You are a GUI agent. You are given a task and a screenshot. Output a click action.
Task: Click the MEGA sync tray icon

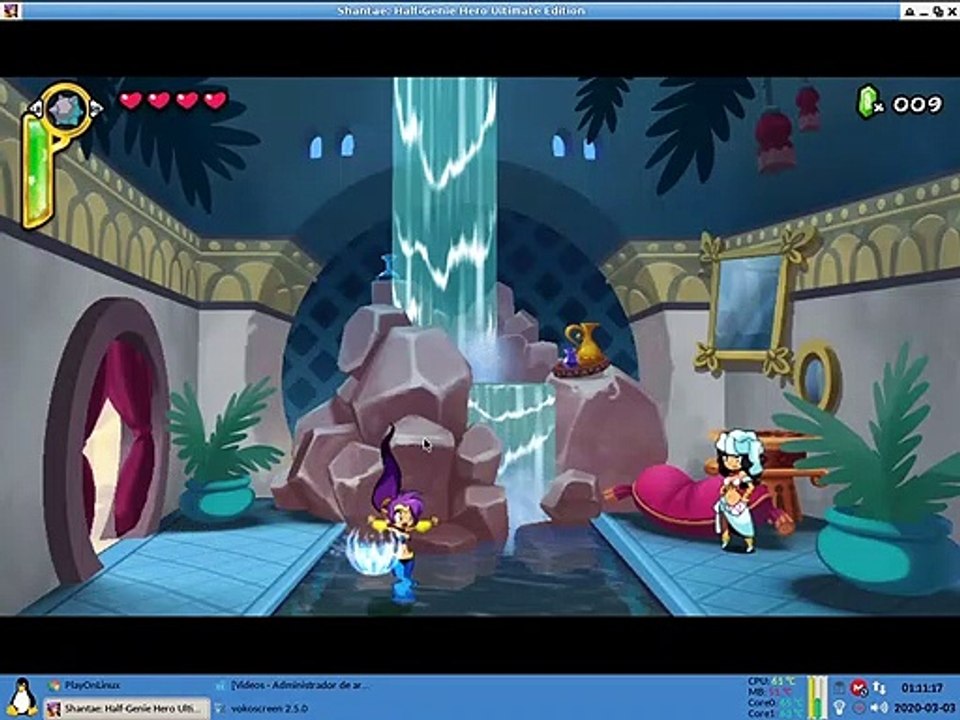859,688
